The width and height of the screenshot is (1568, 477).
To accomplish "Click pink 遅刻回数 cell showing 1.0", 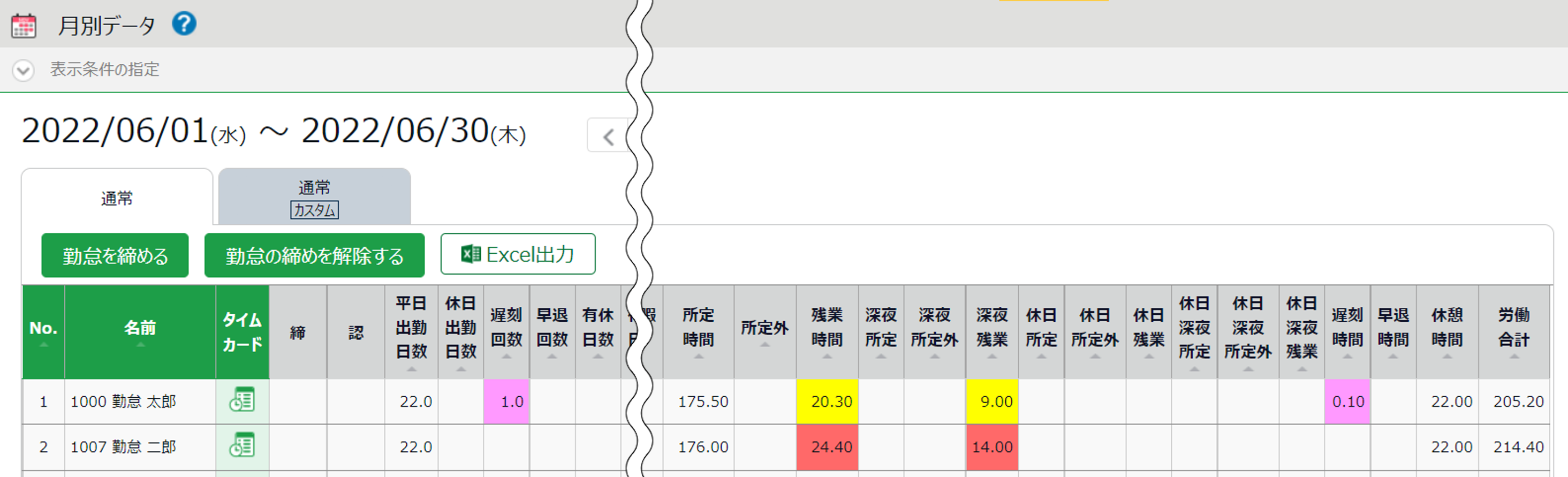I will (506, 402).
